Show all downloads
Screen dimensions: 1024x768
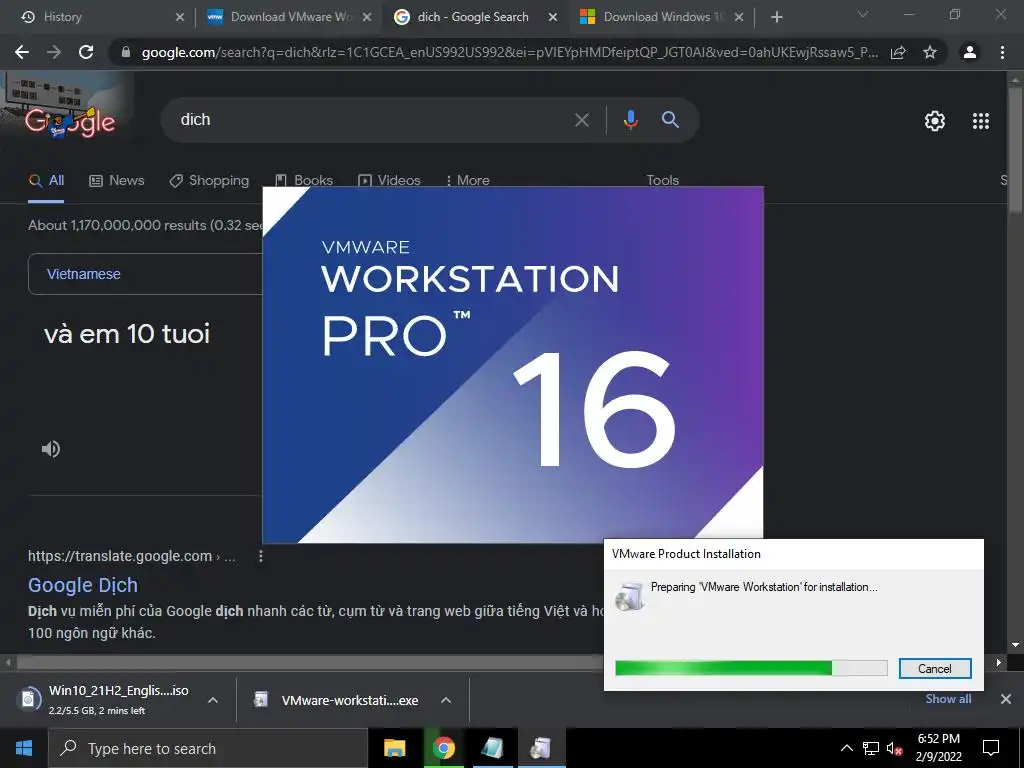pyautogui.click(x=948, y=699)
